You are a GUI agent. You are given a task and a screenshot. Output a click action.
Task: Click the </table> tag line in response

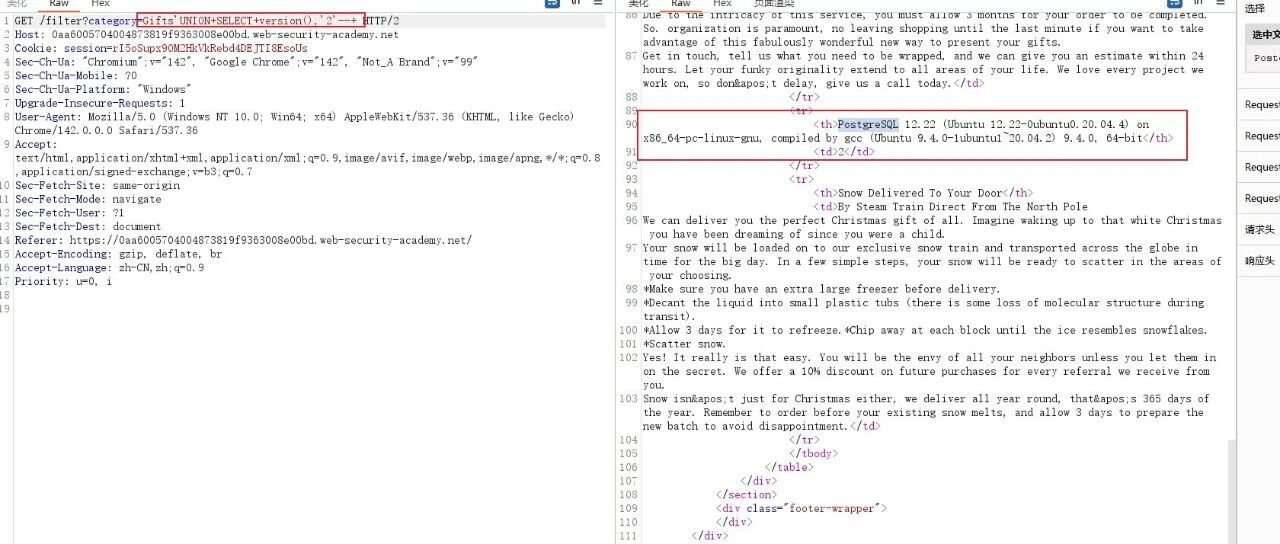(789, 467)
